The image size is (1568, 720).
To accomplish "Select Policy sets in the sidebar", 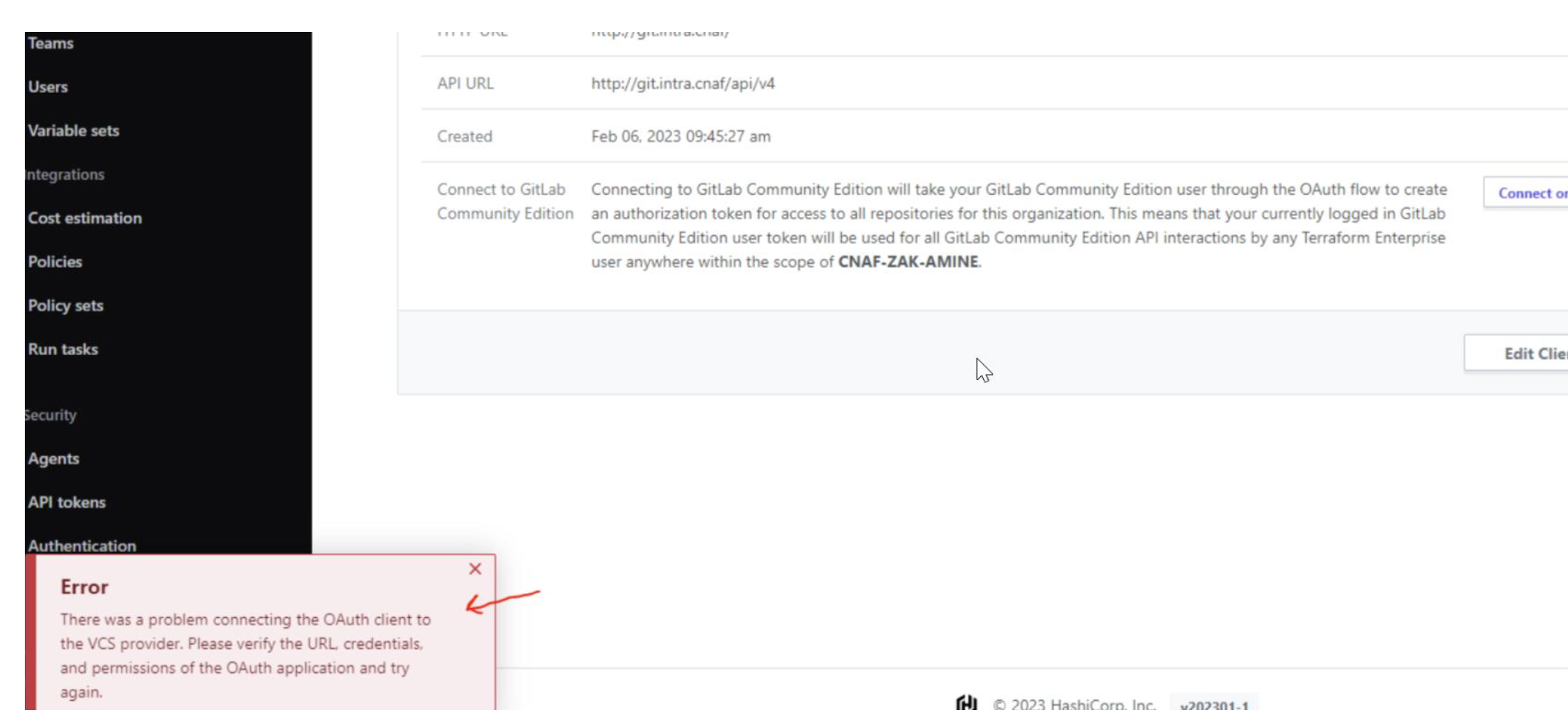I will tap(65, 305).
